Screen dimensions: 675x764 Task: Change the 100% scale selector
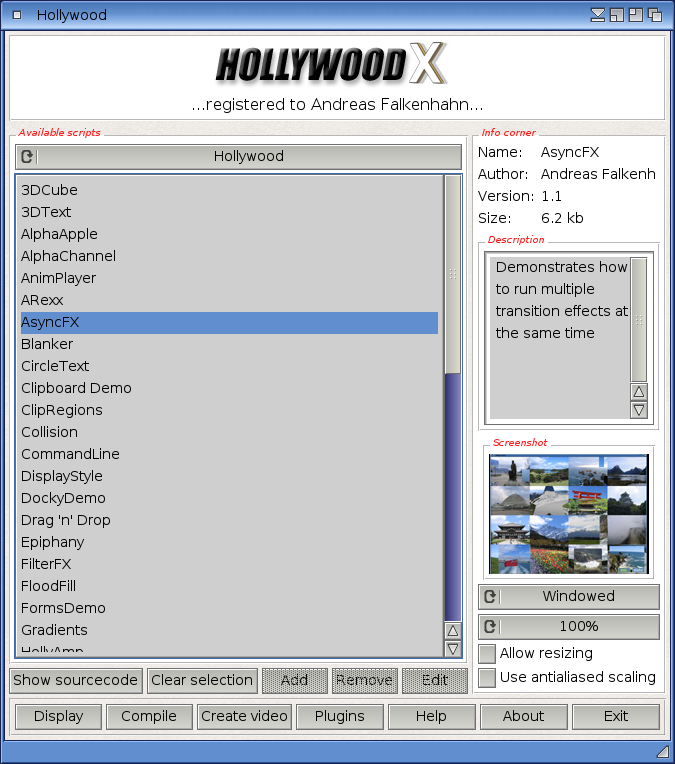click(578, 627)
